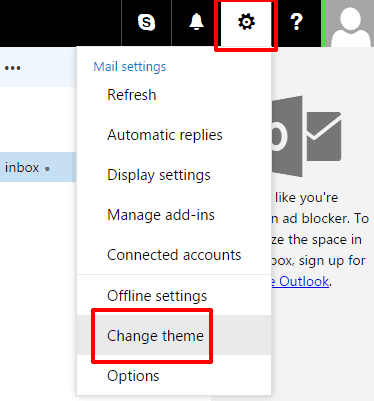Open Display settings entry
The image size is (374, 401).
tap(159, 175)
